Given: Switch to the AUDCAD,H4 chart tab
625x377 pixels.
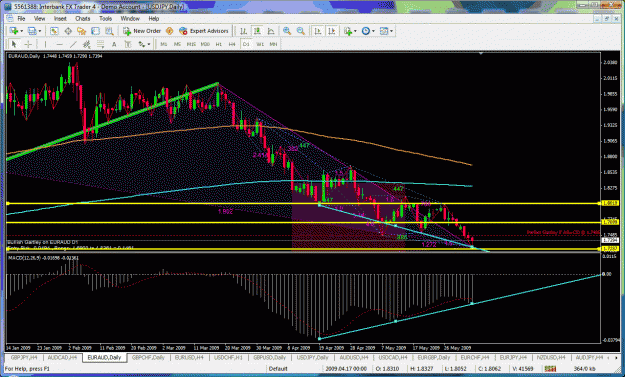Looking at the screenshot, I should coord(62,358).
